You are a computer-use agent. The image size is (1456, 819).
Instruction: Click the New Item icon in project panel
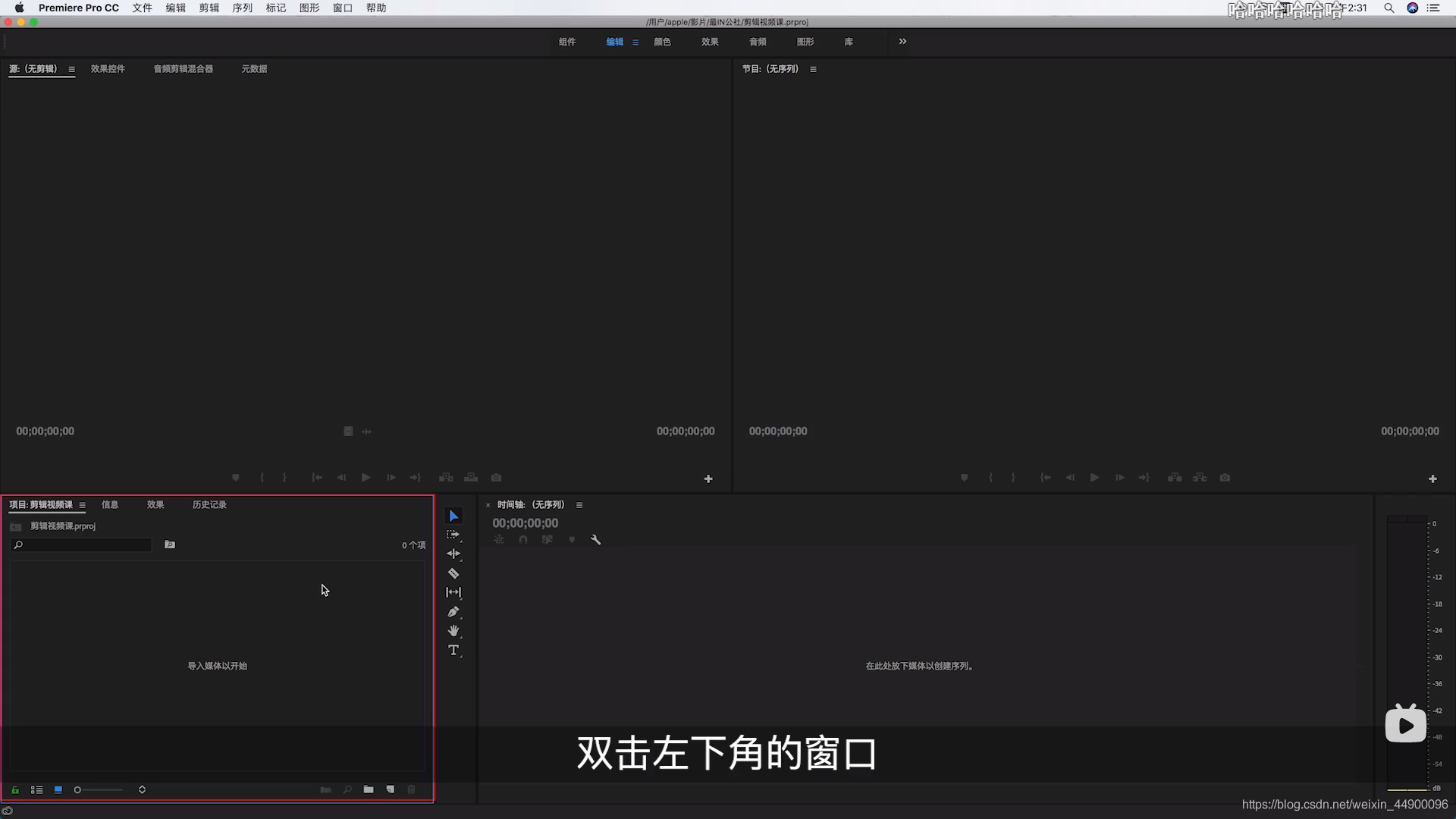pyautogui.click(x=391, y=789)
